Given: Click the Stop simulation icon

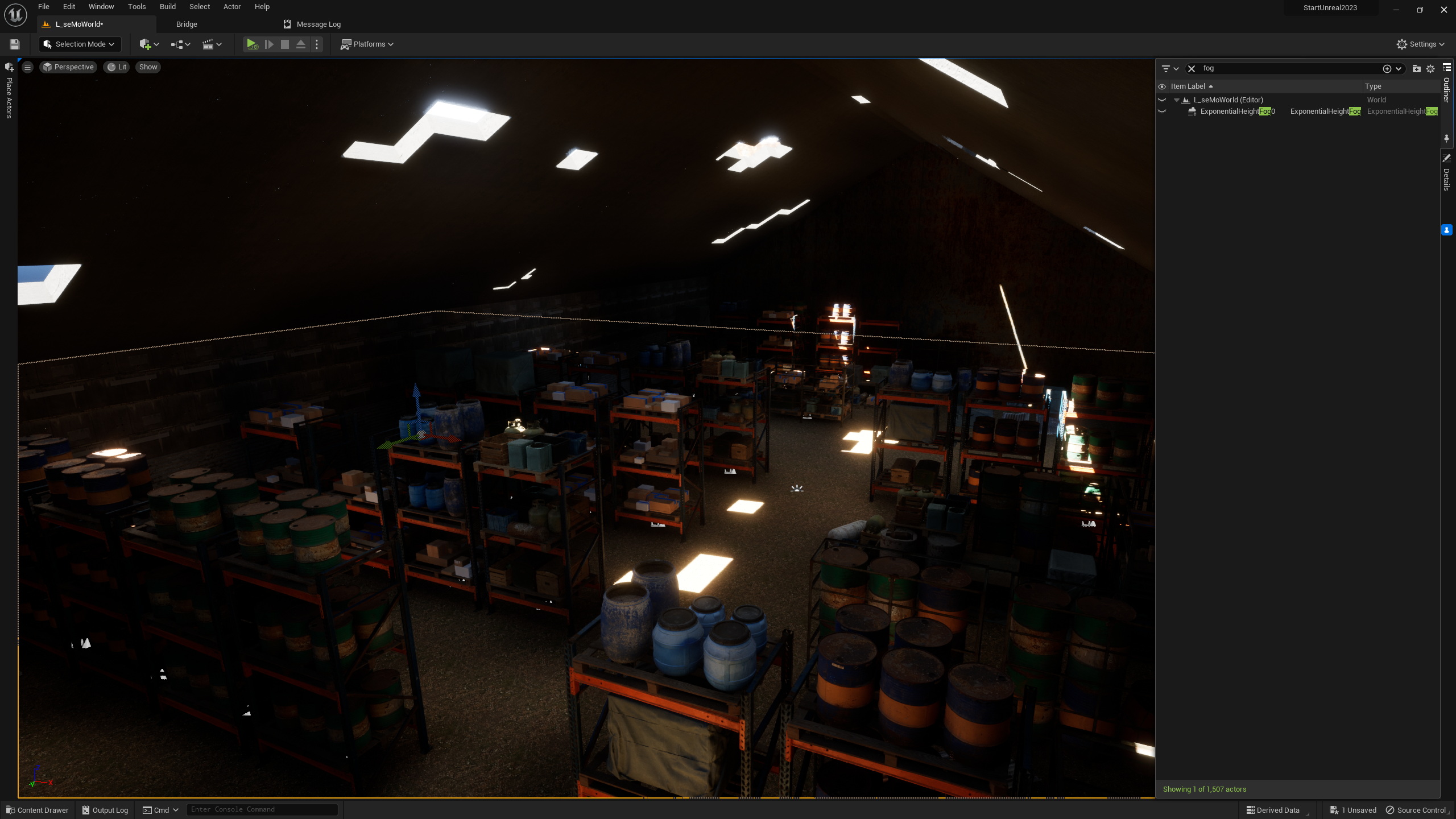Looking at the screenshot, I should [x=285, y=44].
